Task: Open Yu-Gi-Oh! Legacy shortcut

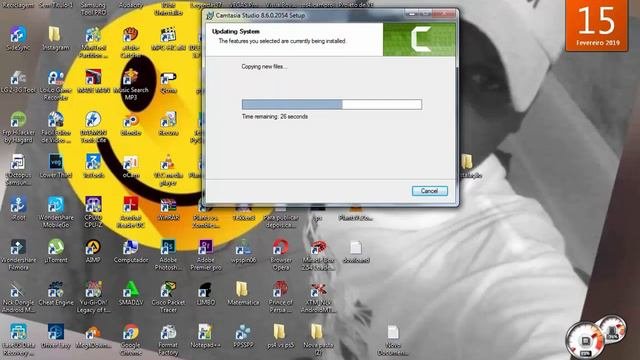Action: pos(93,298)
